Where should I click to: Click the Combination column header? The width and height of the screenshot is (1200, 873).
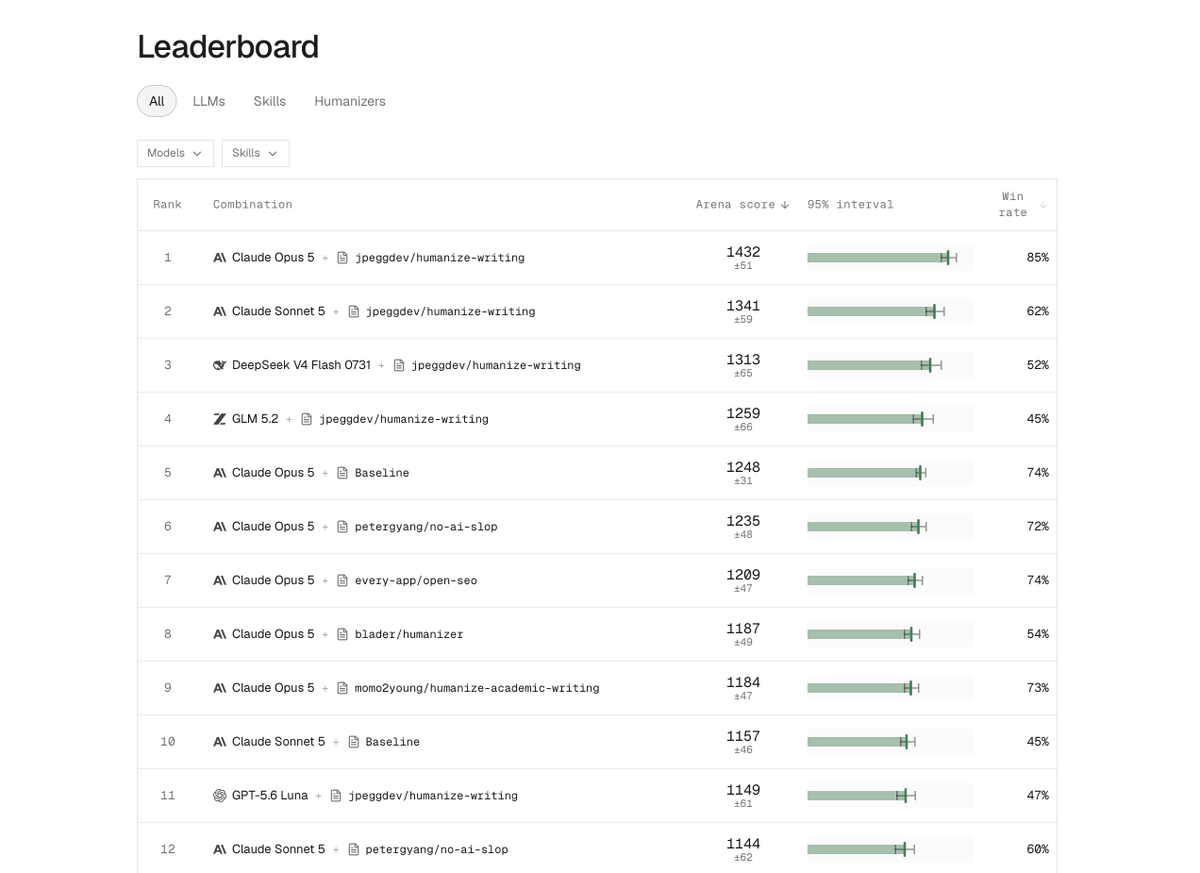253,204
